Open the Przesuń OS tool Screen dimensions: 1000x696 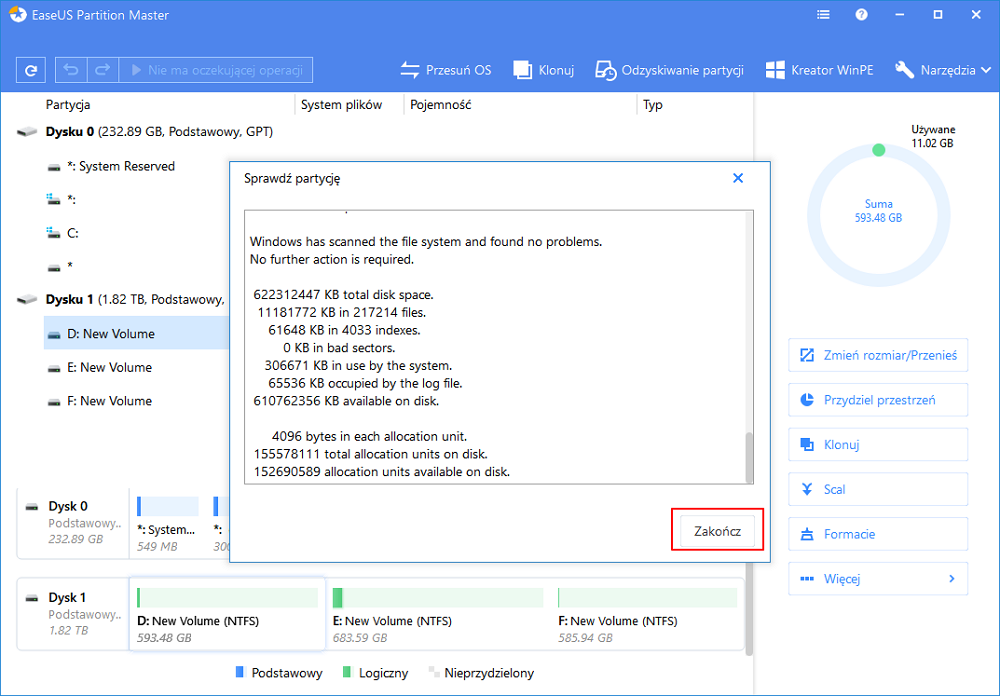(x=446, y=70)
